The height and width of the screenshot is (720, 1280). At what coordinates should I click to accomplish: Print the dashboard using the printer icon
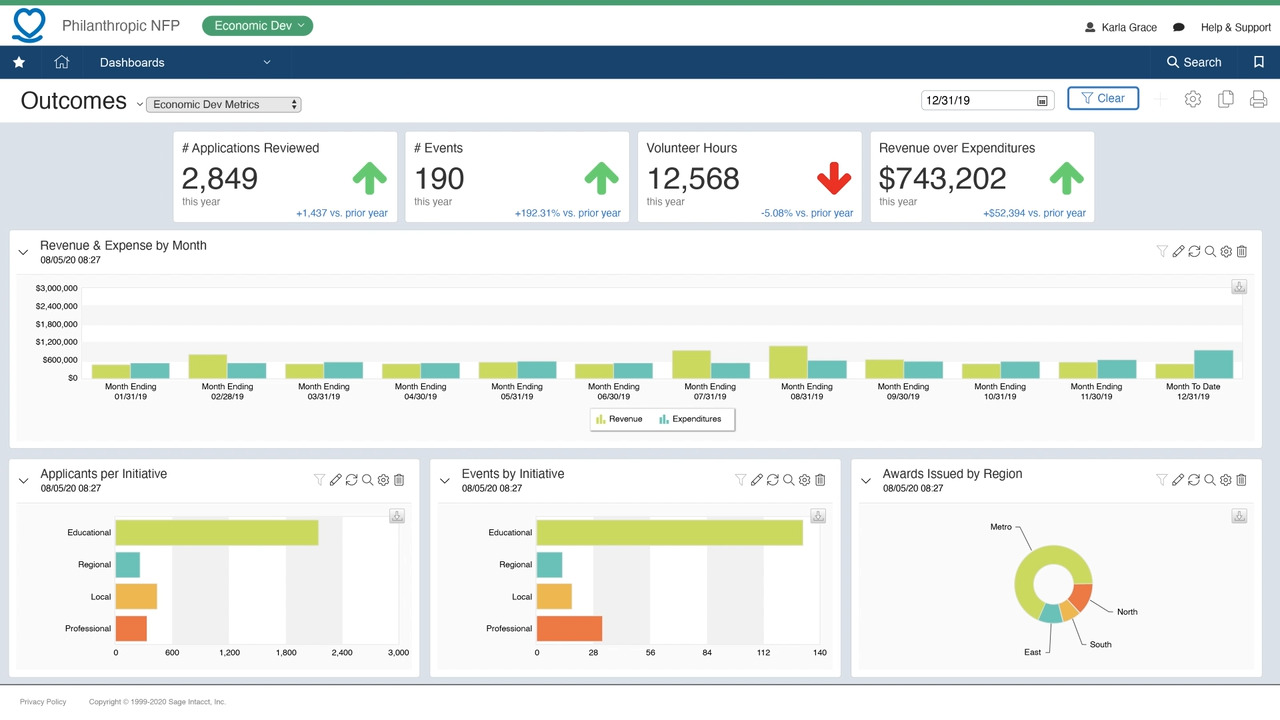[1258, 99]
